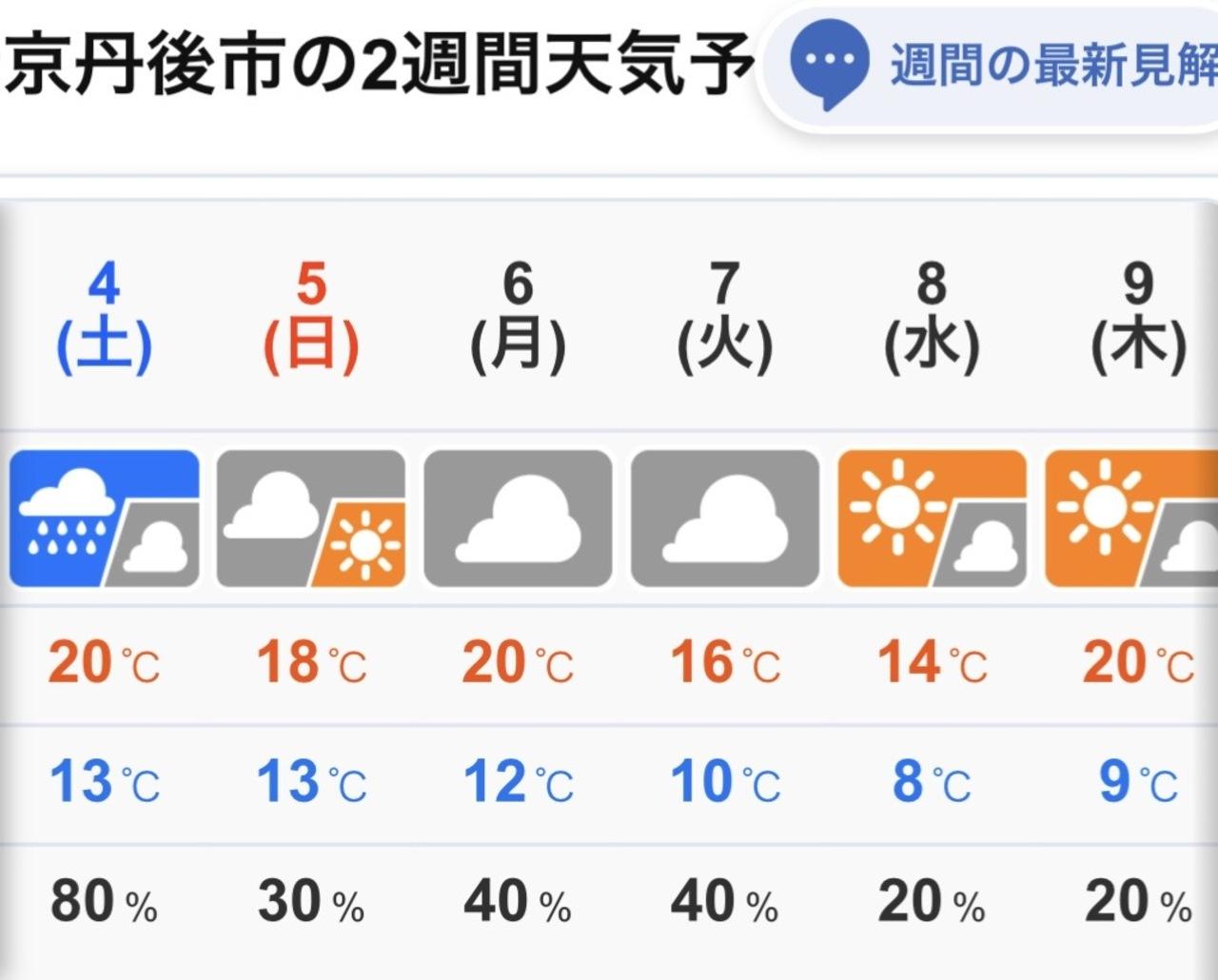Click Saturday's 80% rain probability

(103, 902)
